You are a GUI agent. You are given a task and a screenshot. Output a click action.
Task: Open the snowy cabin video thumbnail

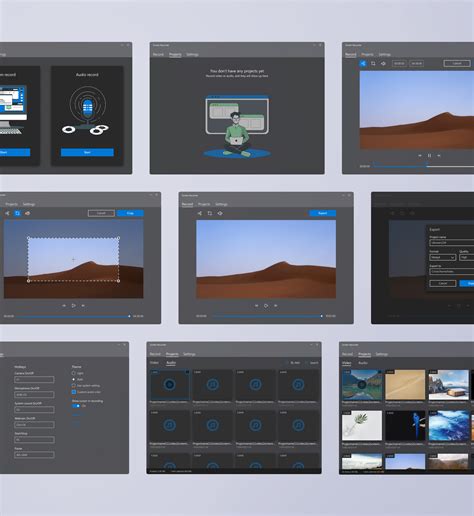(x=448, y=385)
